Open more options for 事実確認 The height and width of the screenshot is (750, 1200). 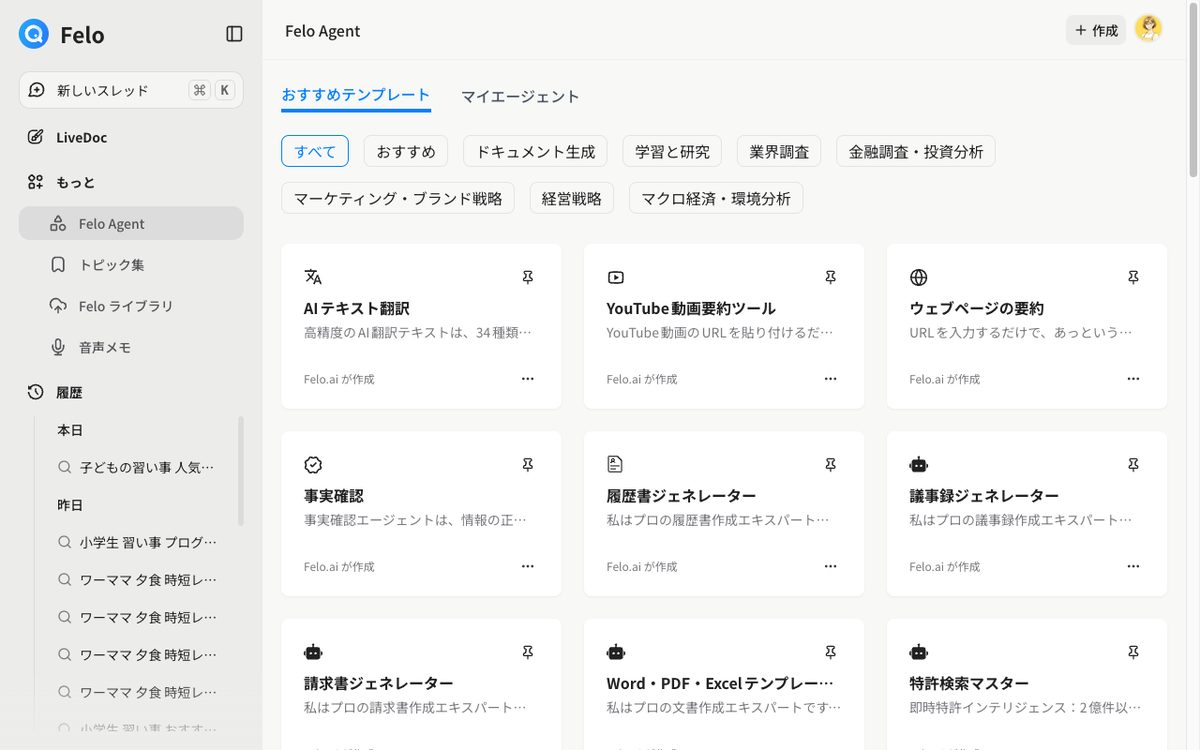point(528,566)
